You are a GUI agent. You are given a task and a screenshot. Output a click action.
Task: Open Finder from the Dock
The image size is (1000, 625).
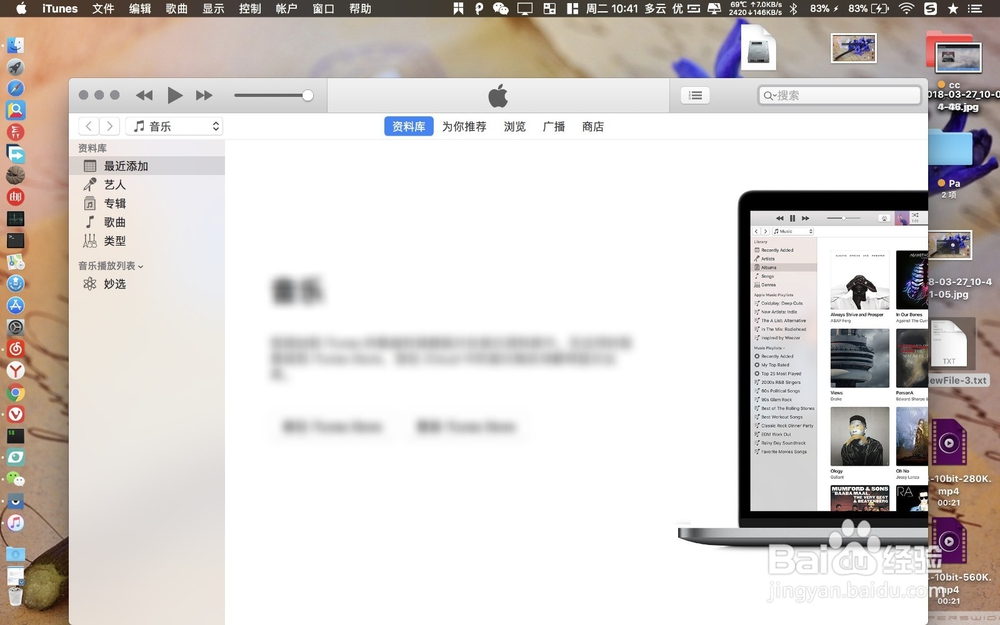[x=15, y=45]
